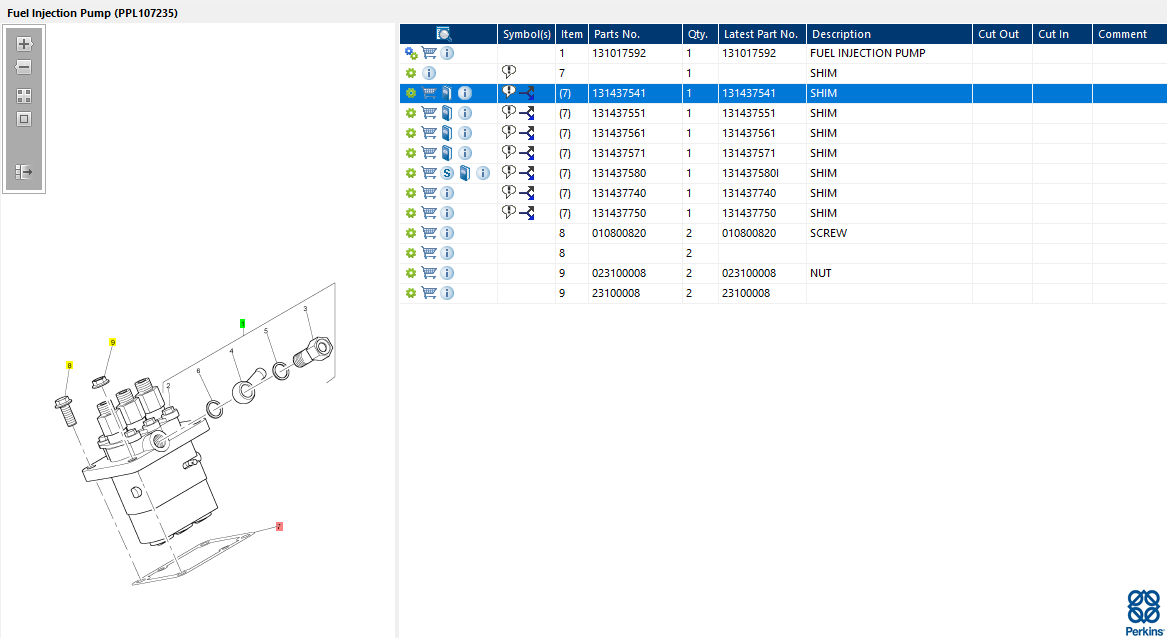Select the NUT description cell
The width and height of the screenshot is (1167, 638).
[x=889, y=273]
